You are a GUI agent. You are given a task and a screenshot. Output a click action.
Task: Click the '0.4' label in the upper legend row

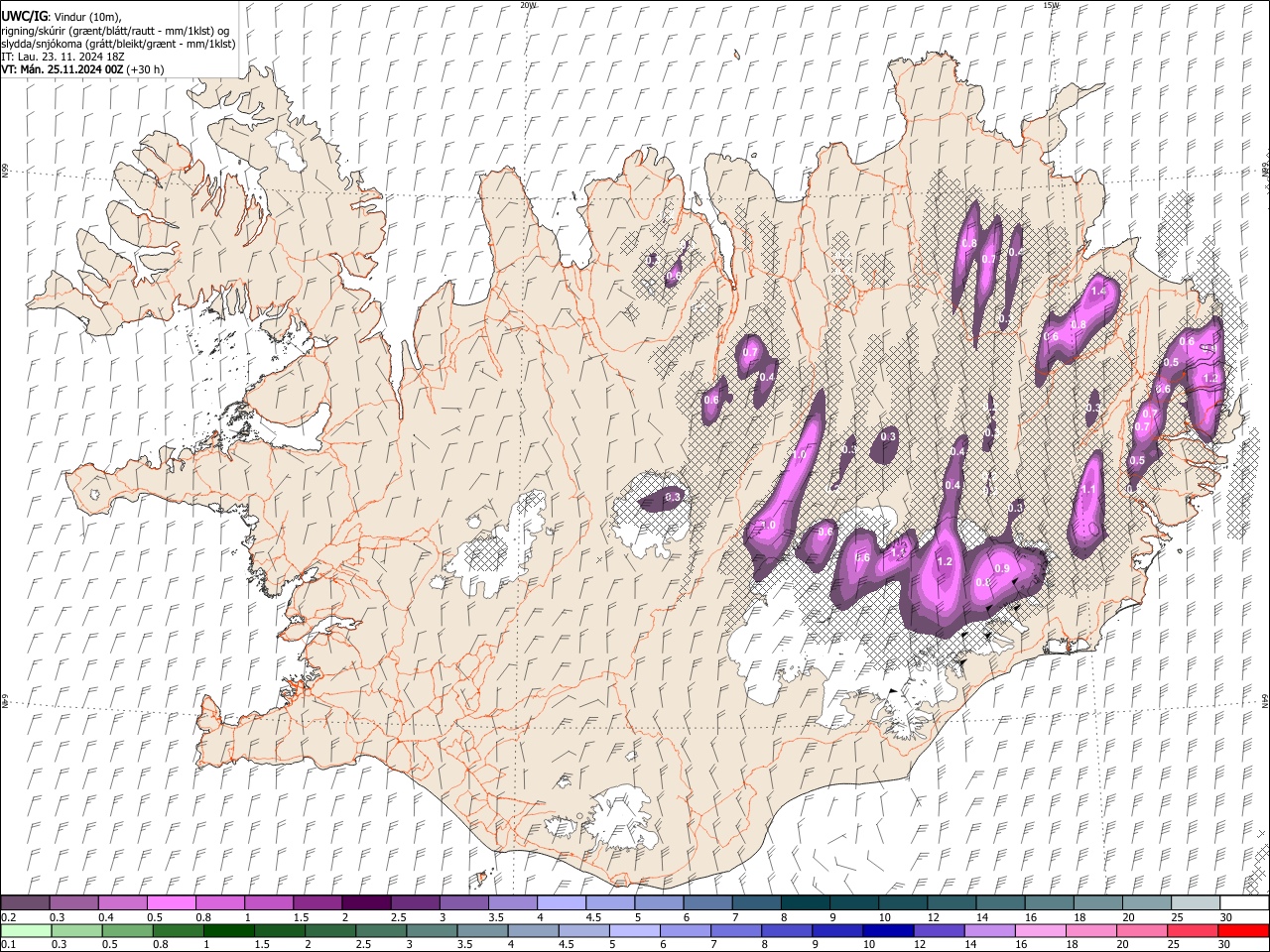tap(106, 917)
